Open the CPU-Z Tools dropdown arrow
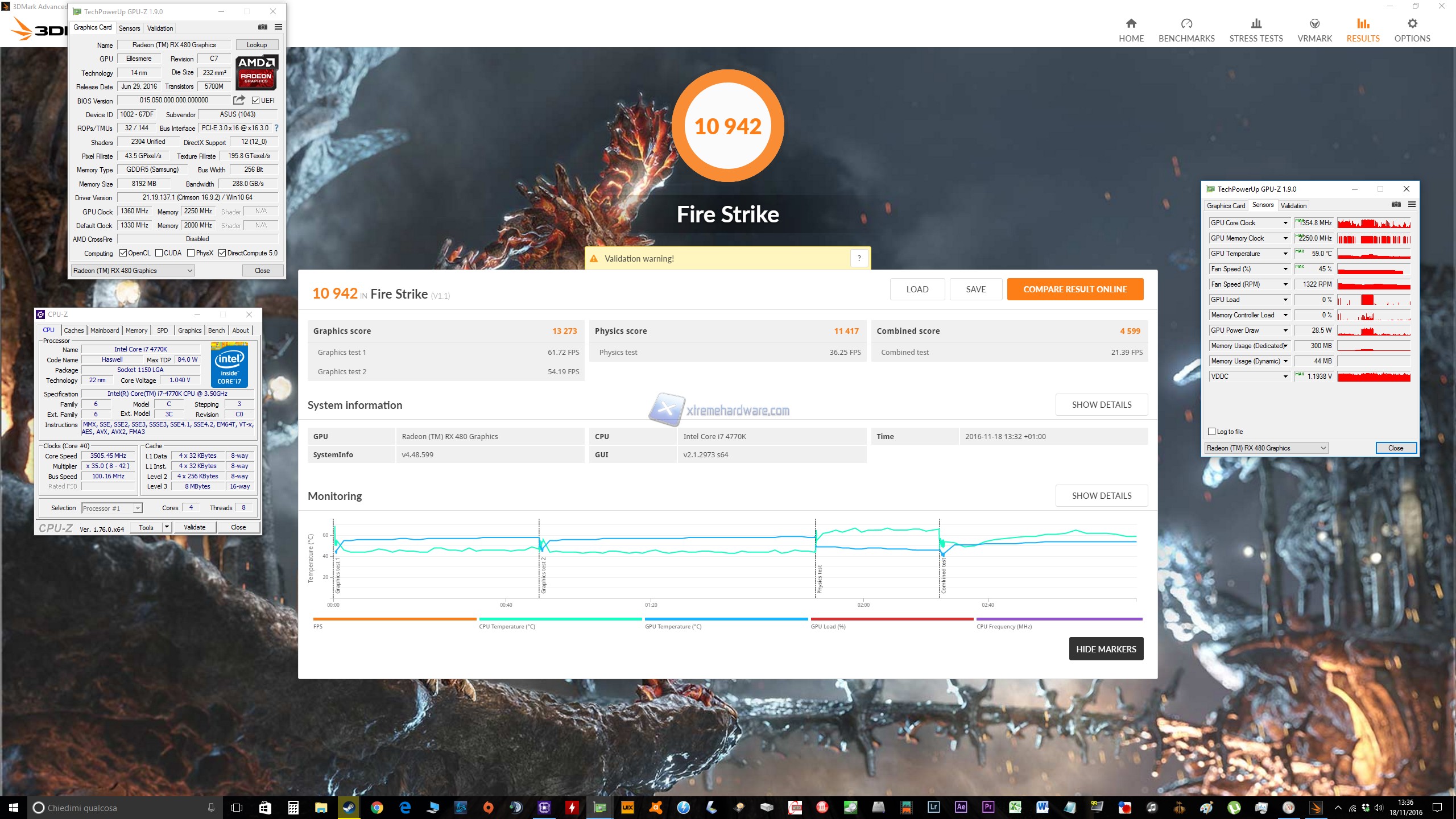The image size is (1456, 819). coord(167,527)
